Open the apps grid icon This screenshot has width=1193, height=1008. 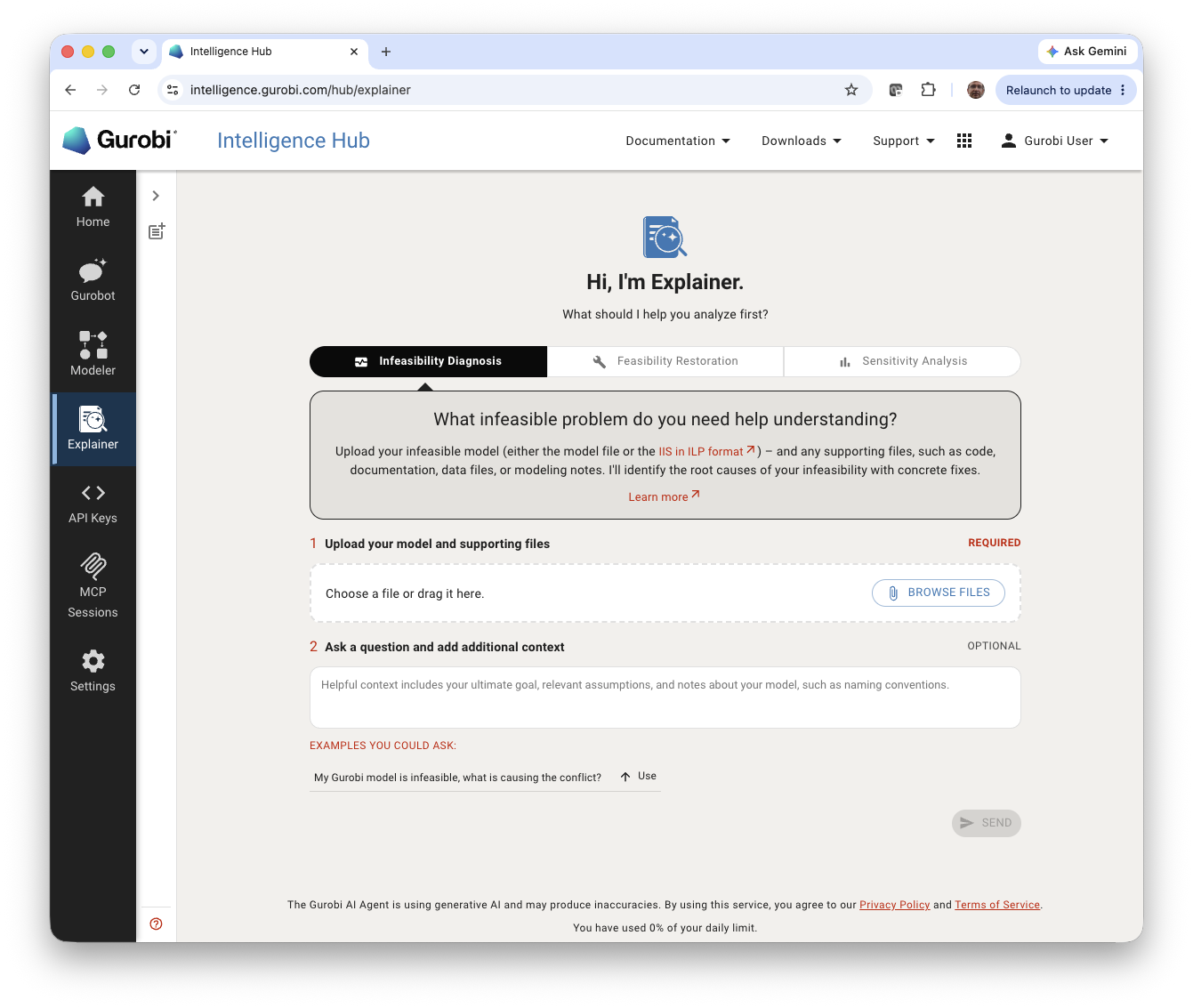(x=964, y=141)
